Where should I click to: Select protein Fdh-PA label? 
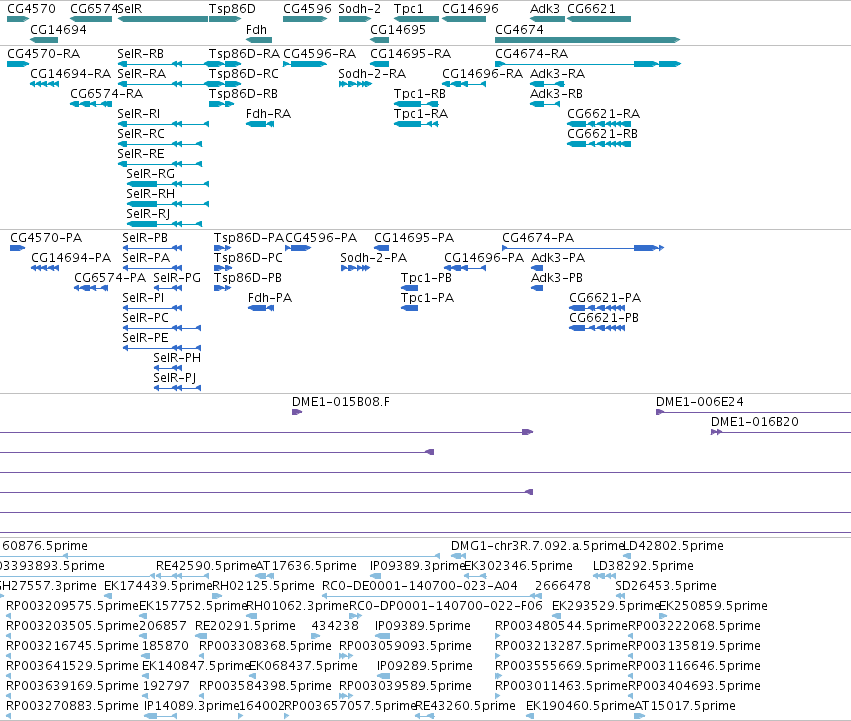pos(270,298)
